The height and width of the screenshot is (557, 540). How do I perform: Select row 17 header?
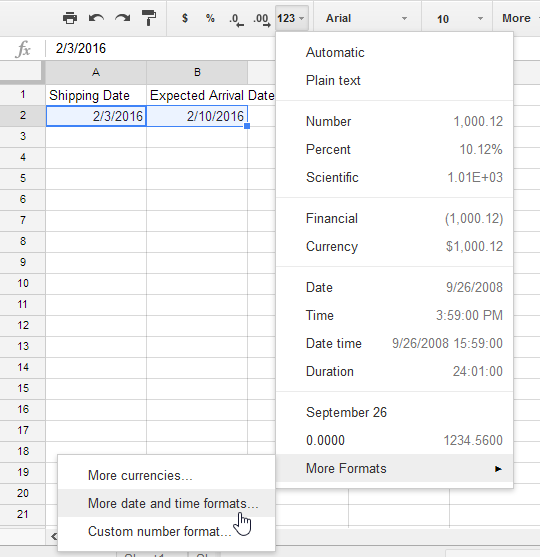click(x=23, y=431)
